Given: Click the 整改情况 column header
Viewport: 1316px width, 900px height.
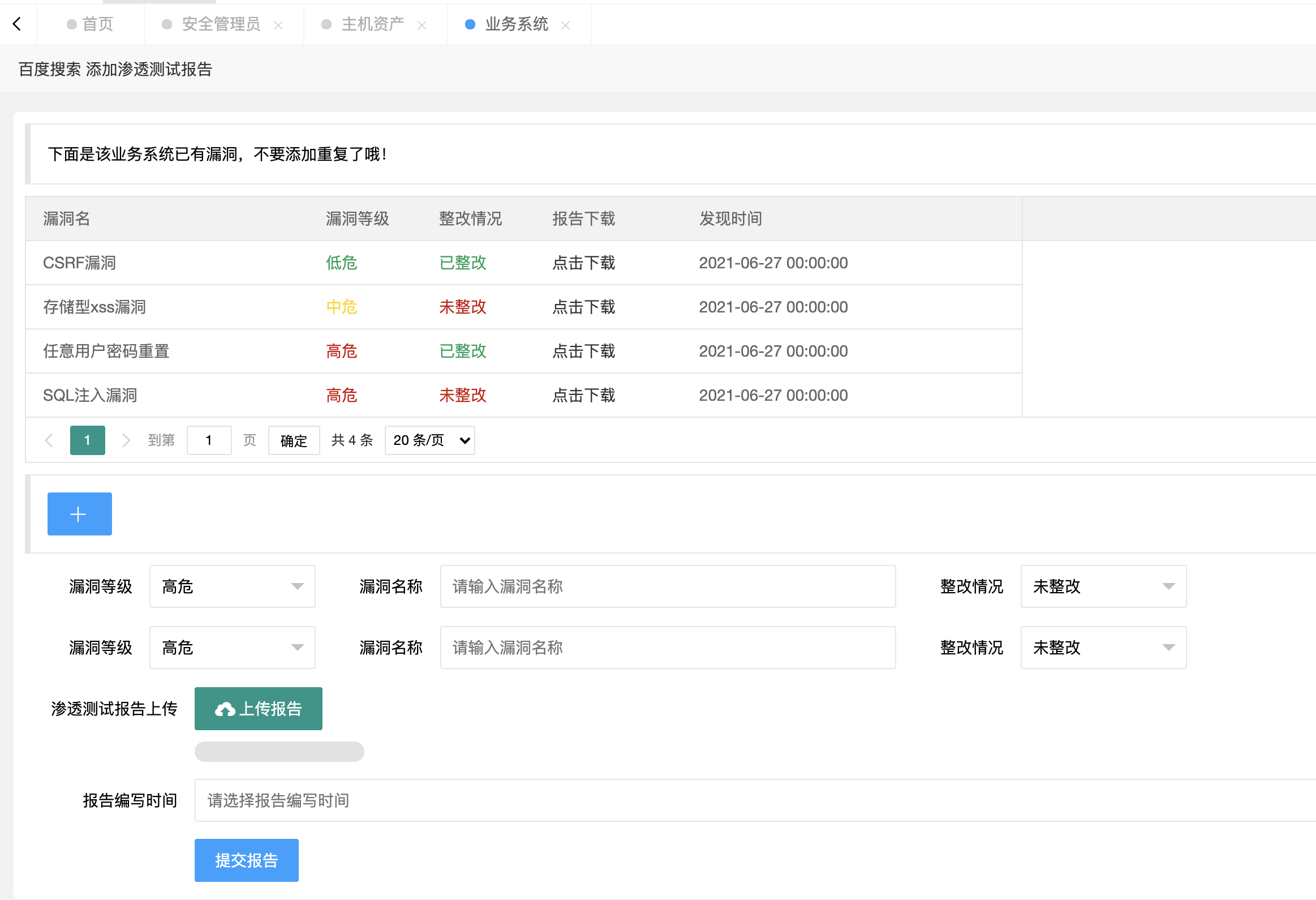Looking at the screenshot, I should pos(471,218).
